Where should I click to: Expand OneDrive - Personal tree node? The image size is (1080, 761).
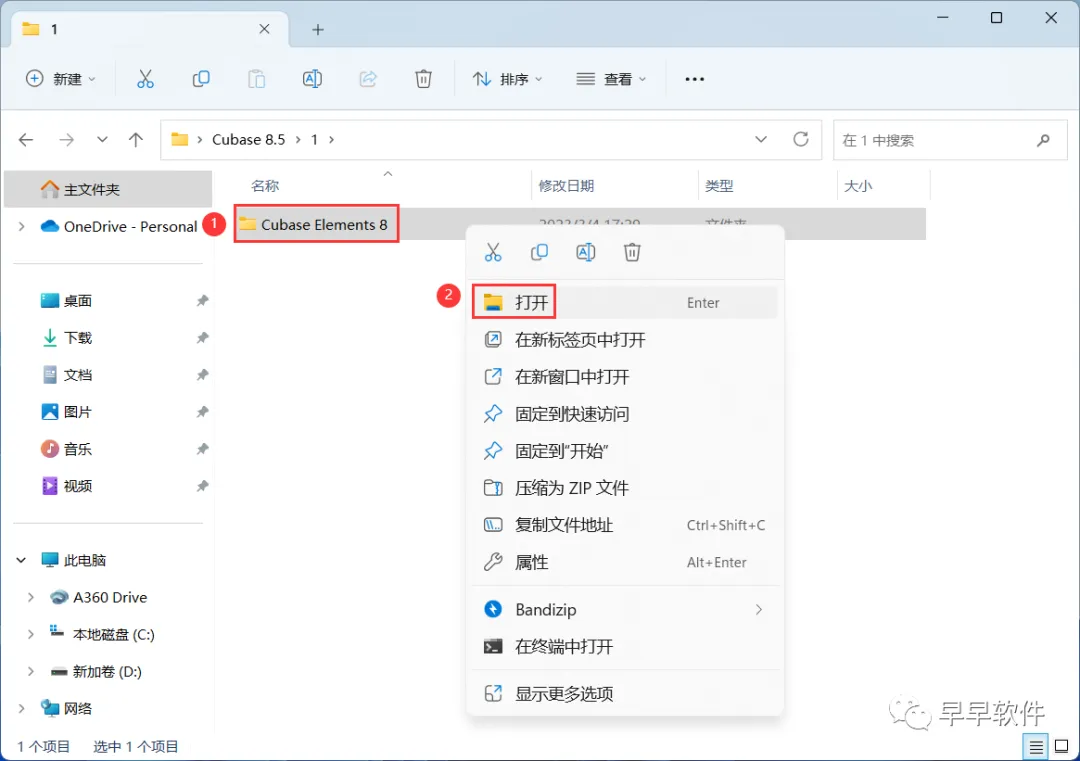pyautogui.click(x=21, y=226)
